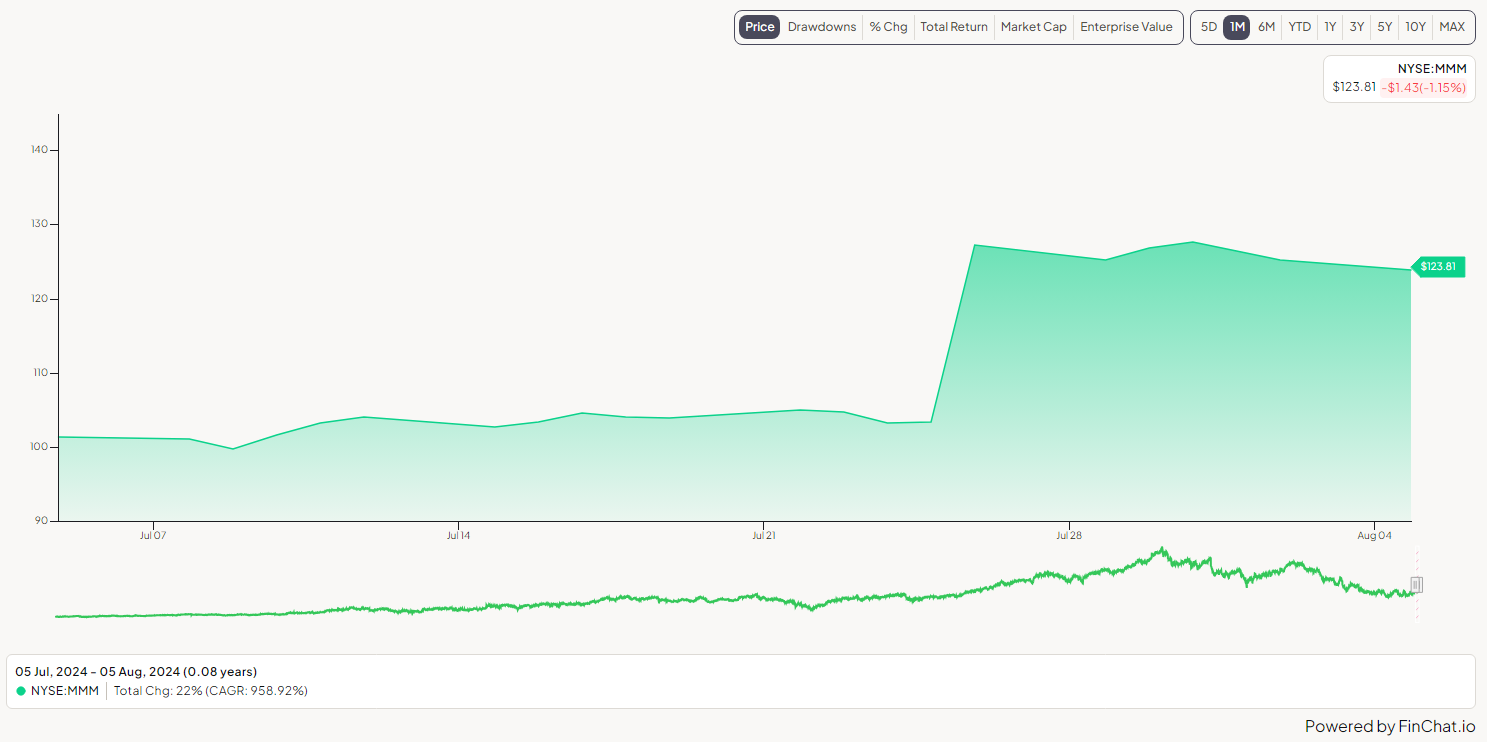Switch to the % Chg tab

[888, 27]
